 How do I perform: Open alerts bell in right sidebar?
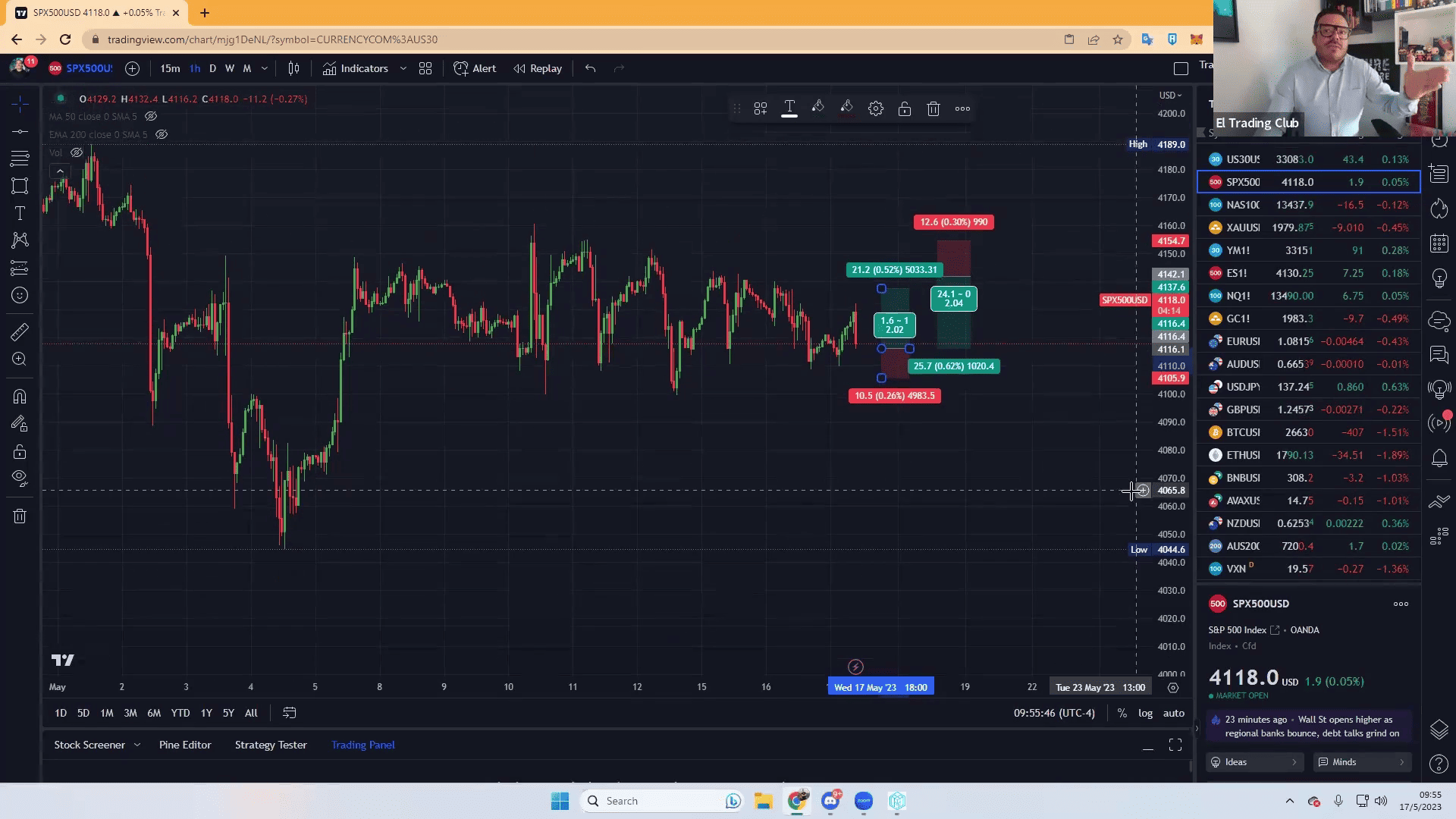point(1439,457)
